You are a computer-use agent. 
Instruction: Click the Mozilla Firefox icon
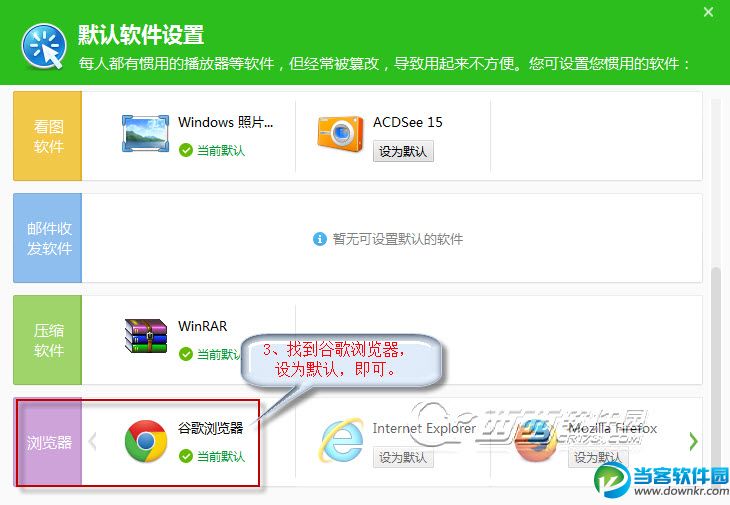pyautogui.click(x=535, y=441)
